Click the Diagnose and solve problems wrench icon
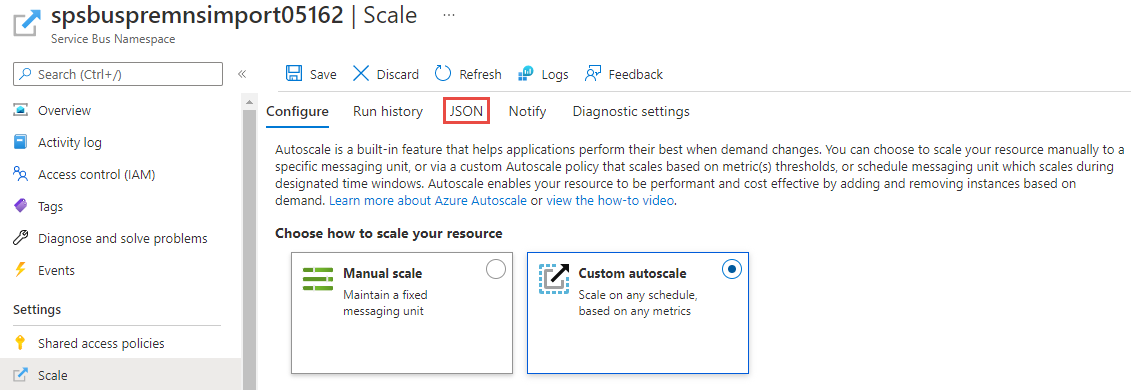 [21, 238]
